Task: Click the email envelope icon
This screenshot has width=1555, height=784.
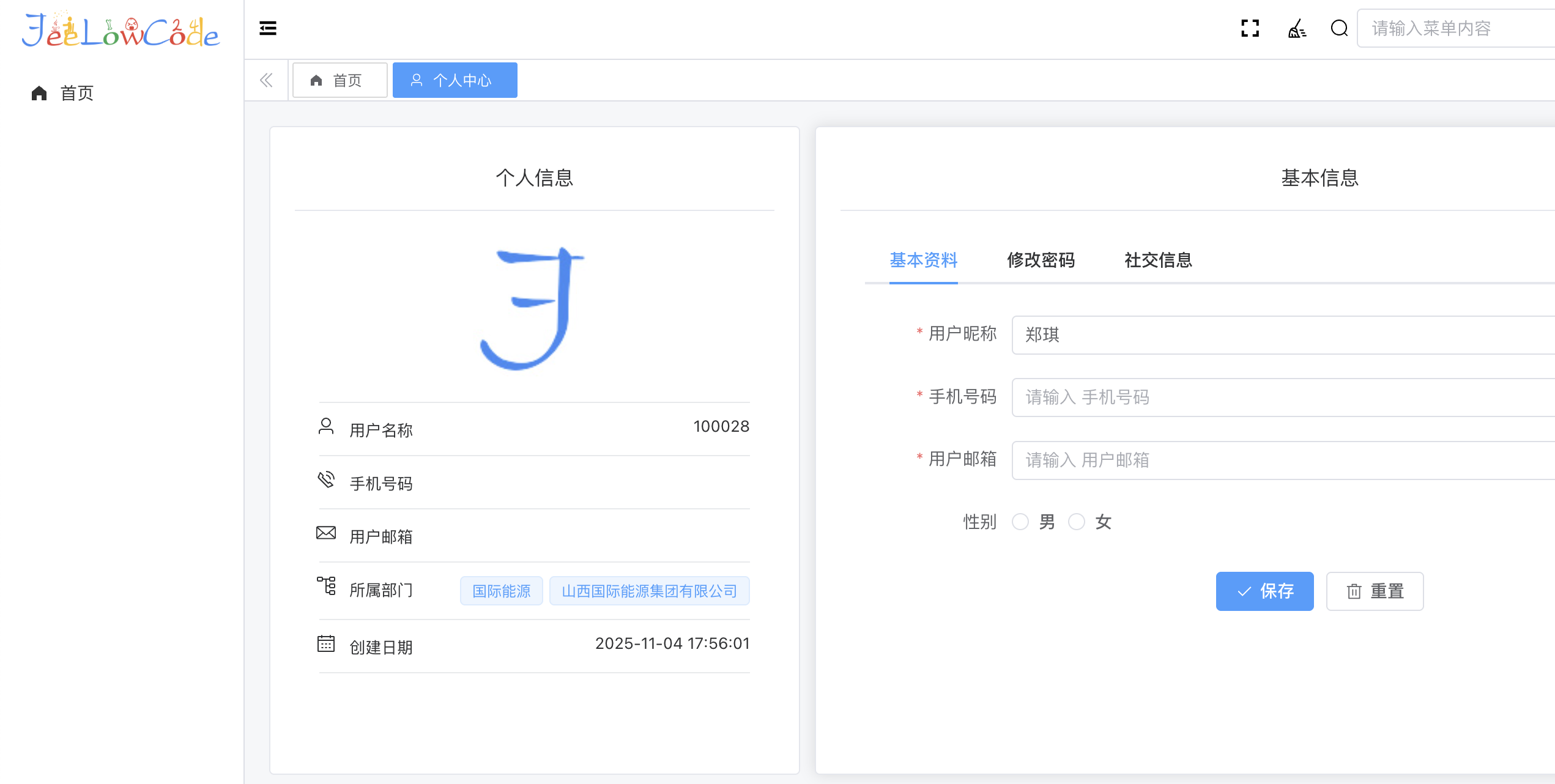Action: click(x=326, y=533)
